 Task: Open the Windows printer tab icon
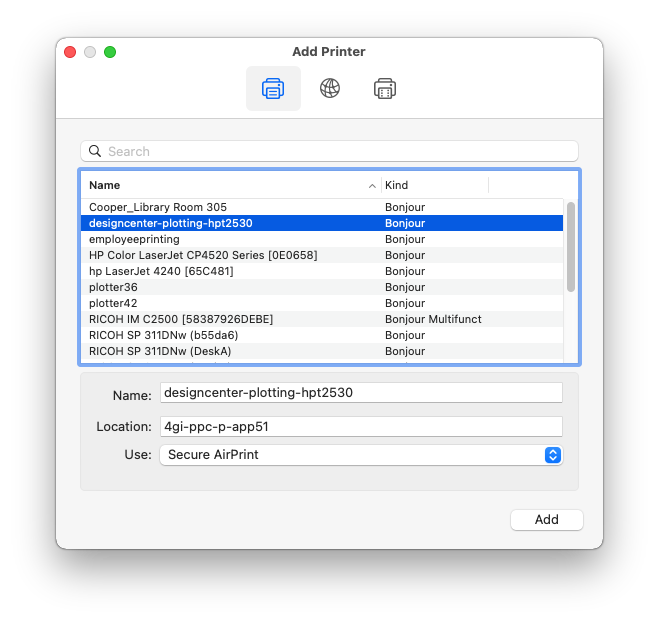pyautogui.click(x=385, y=89)
